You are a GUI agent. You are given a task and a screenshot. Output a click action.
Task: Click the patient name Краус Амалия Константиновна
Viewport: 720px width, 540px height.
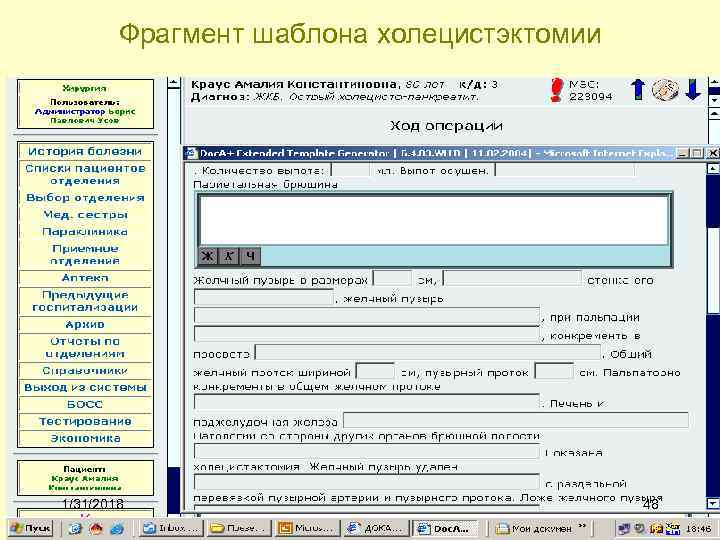pyautogui.click(x=294, y=84)
